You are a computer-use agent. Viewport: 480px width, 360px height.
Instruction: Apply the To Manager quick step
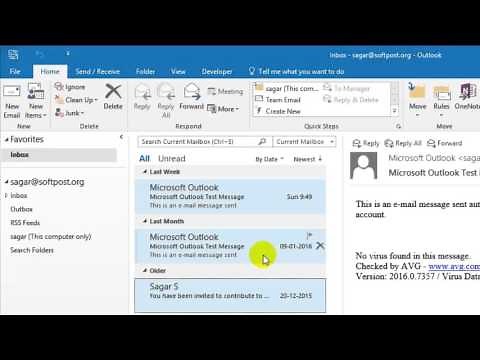[347, 88]
